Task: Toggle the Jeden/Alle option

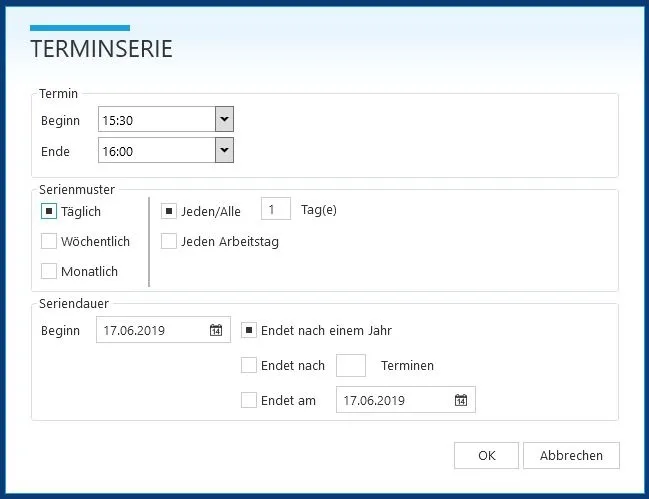Action: tap(169, 211)
